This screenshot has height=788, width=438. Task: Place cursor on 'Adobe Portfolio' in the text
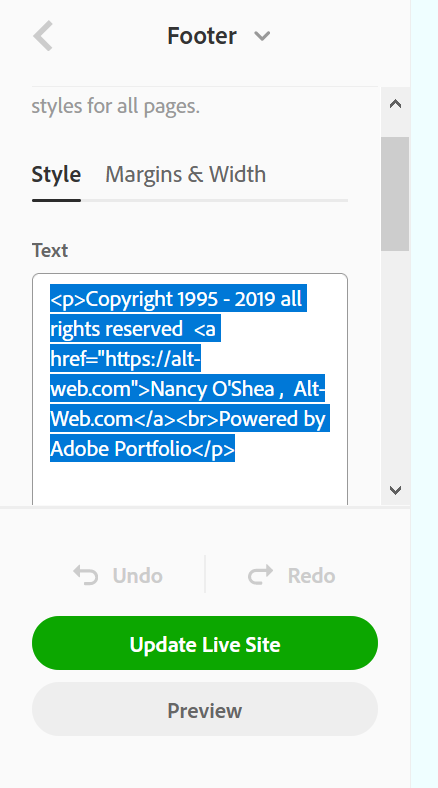tap(121, 449)
